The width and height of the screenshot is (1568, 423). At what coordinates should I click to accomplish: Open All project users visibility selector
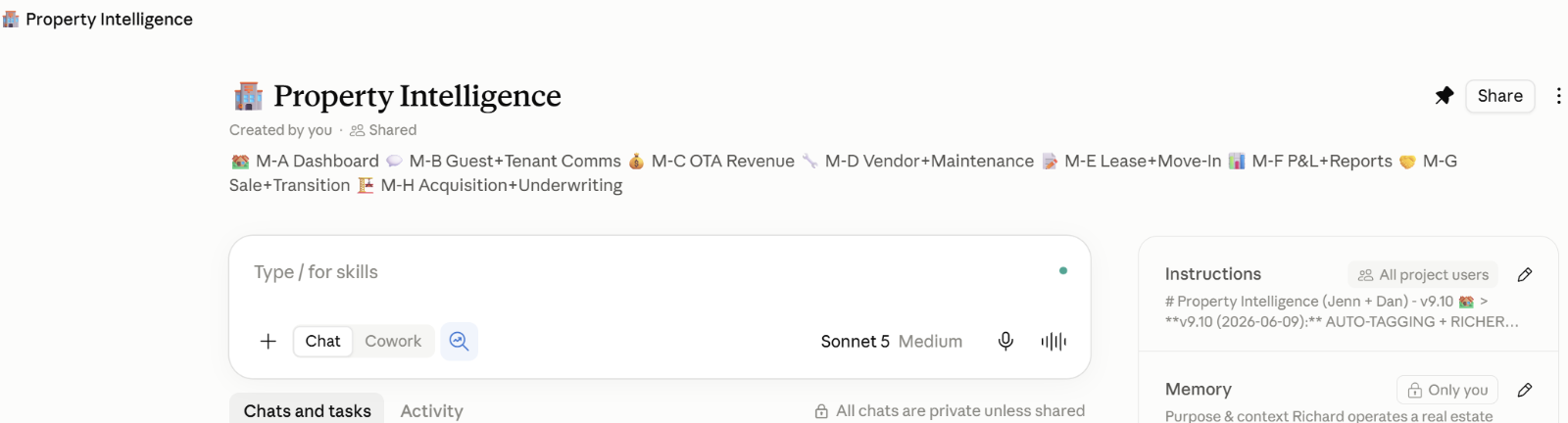click(x=1423, y=275)
